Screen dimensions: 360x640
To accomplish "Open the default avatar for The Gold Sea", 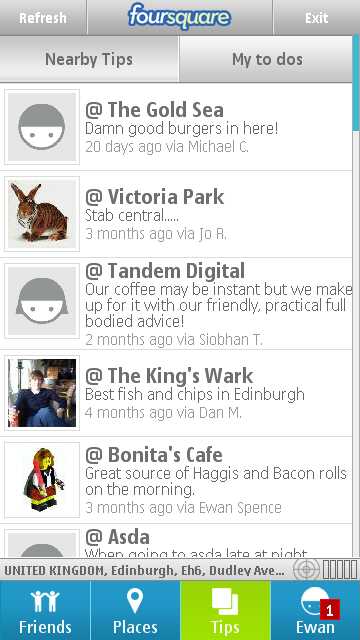I will pos(42,127).
